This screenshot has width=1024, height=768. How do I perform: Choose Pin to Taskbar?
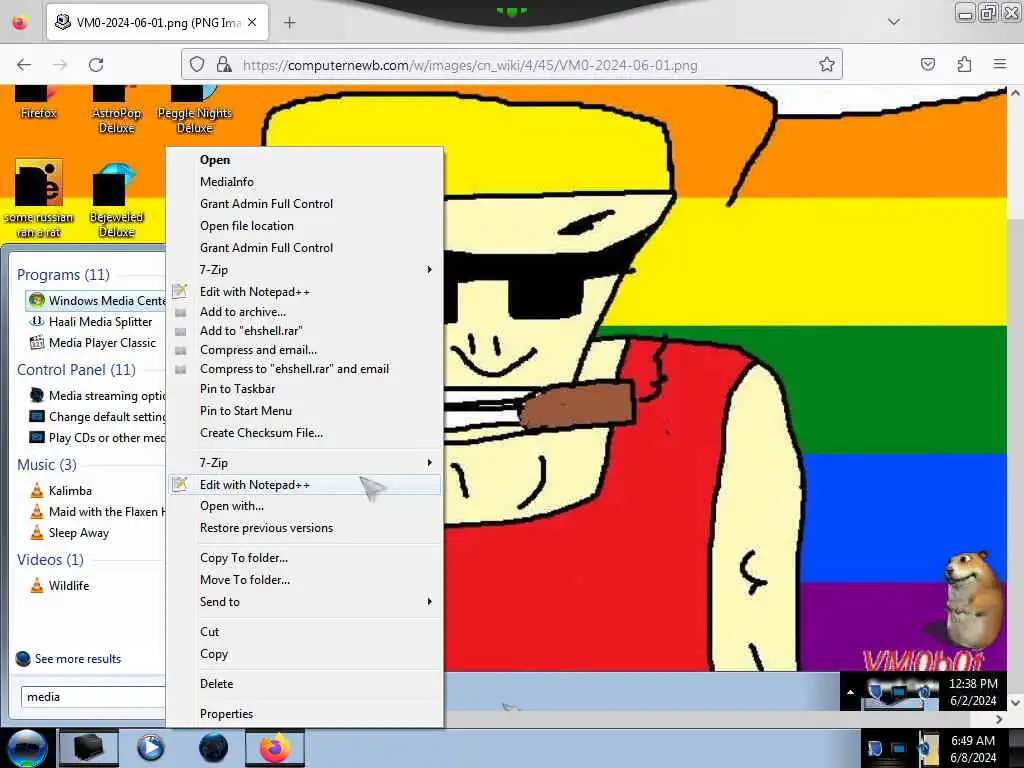(238, 389)
